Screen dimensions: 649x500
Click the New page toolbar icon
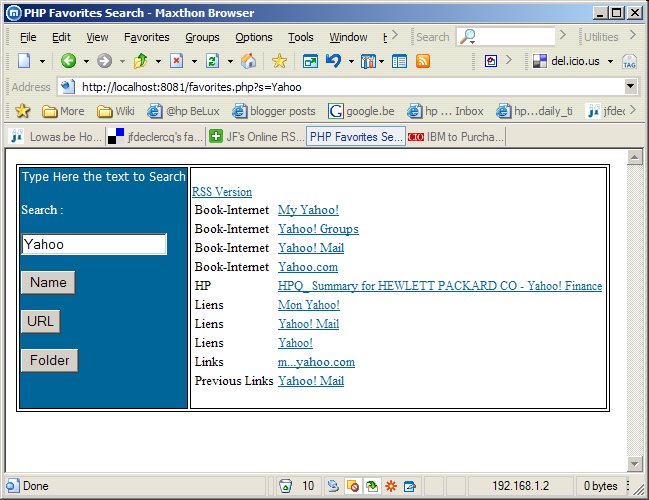[24, 61]
